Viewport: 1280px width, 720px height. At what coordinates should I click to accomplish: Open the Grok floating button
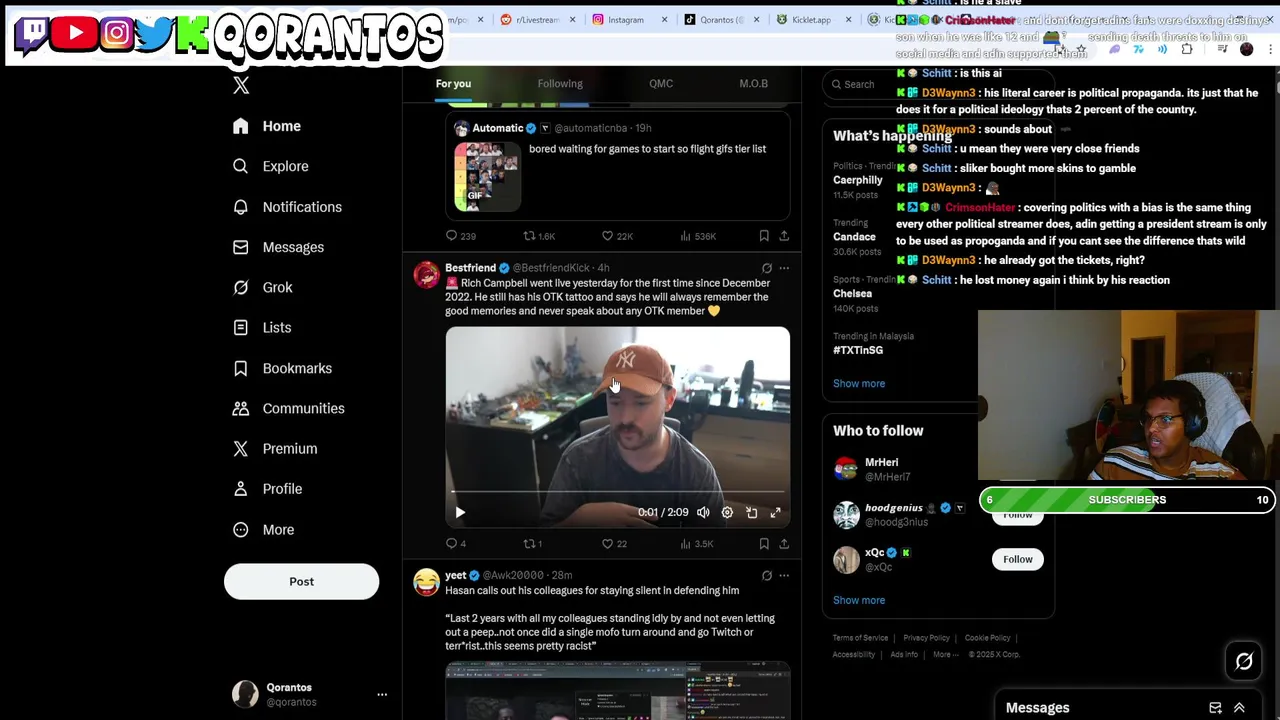point(1244,662)
